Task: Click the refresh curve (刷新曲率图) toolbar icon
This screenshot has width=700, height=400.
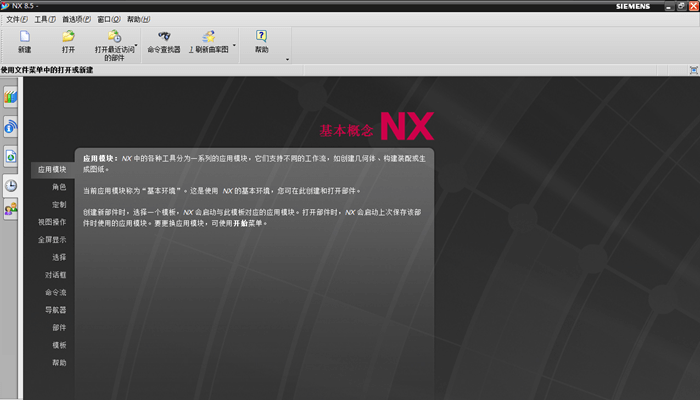Action: coord(208,36)
